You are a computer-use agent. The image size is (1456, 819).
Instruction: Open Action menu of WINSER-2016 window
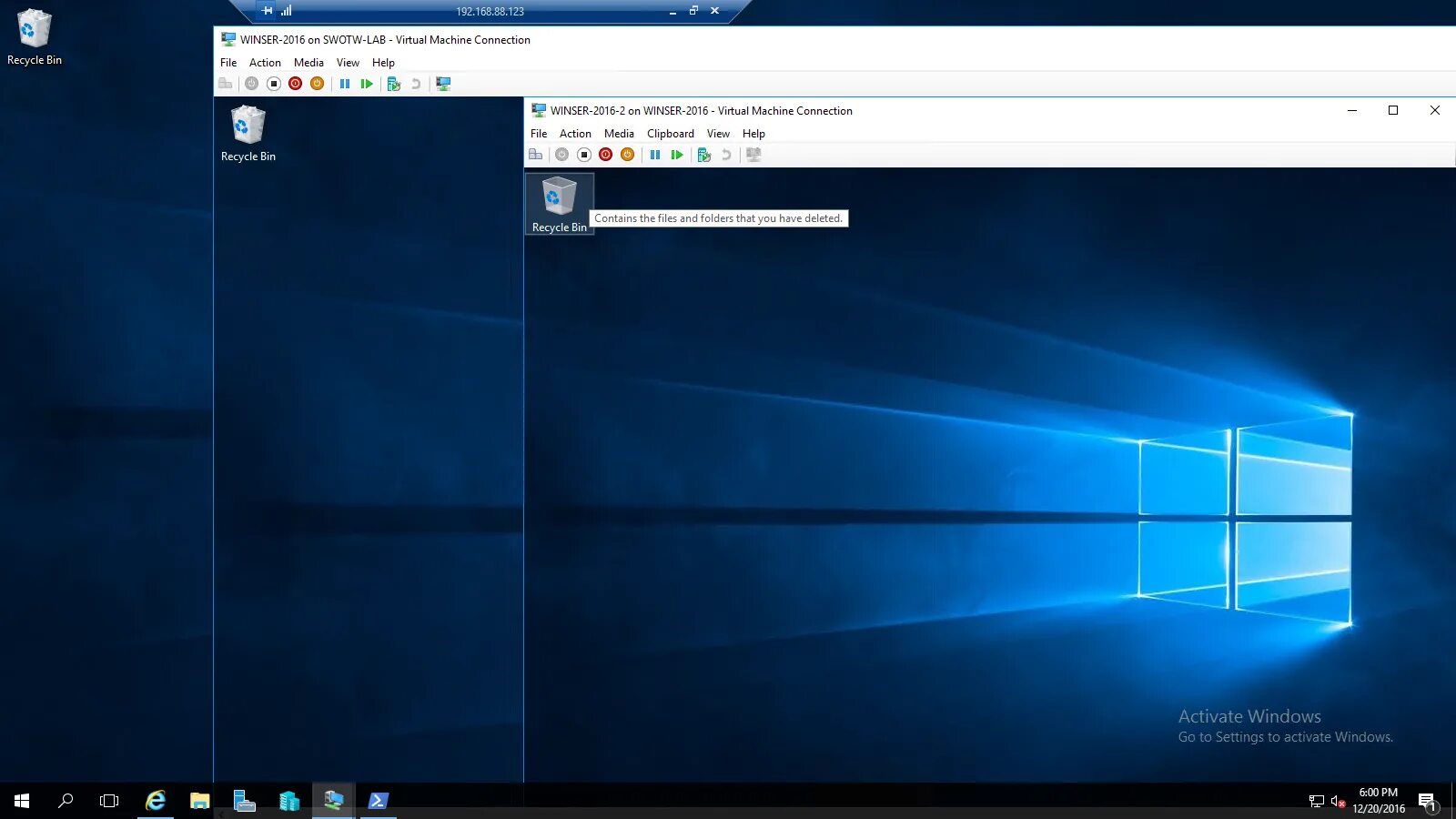(x=265, y=63)
